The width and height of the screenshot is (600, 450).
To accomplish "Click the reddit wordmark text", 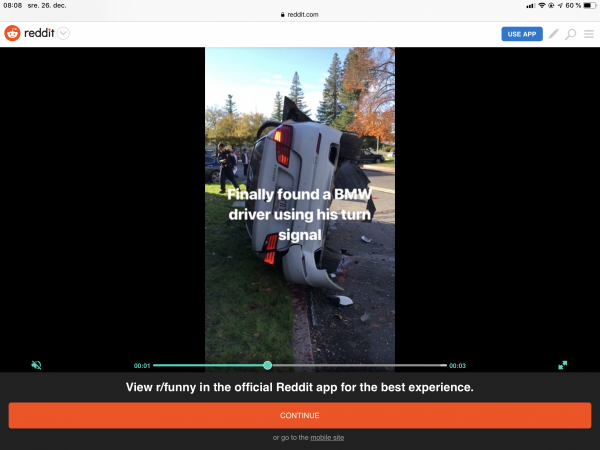I will 39,34.
